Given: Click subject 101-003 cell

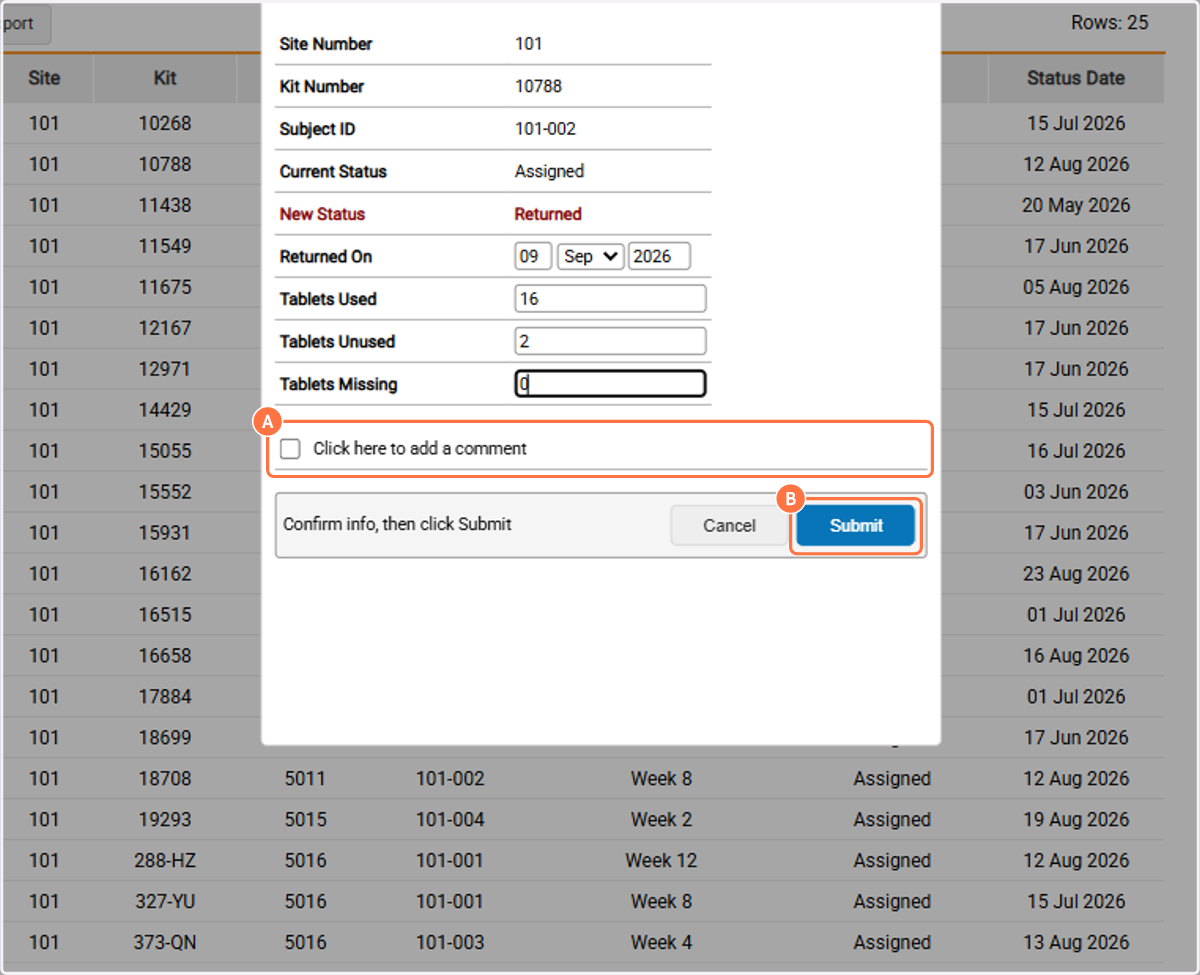Looking at the screenshot, I should click(x=450, y=942).
